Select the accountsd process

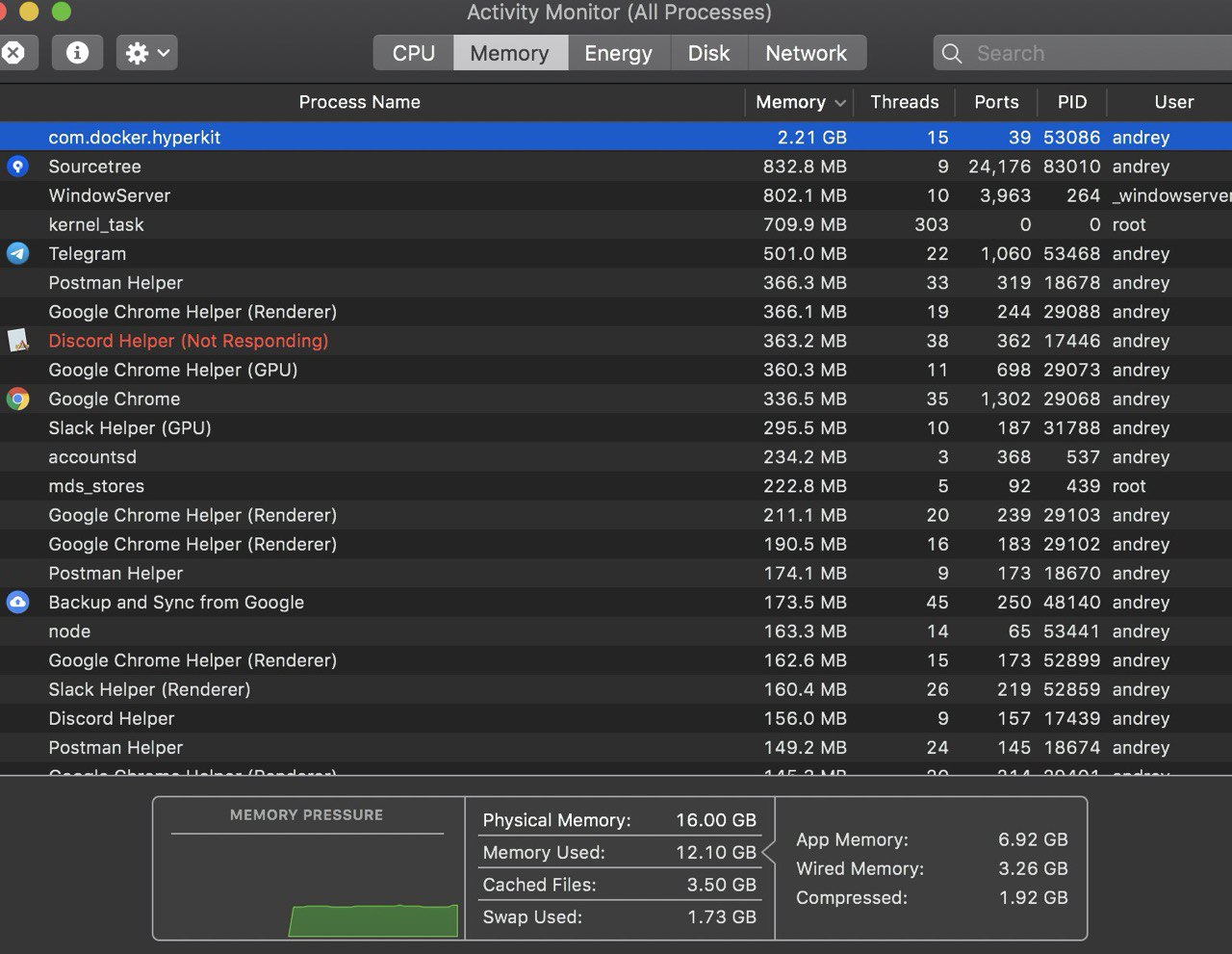[92, 456]
